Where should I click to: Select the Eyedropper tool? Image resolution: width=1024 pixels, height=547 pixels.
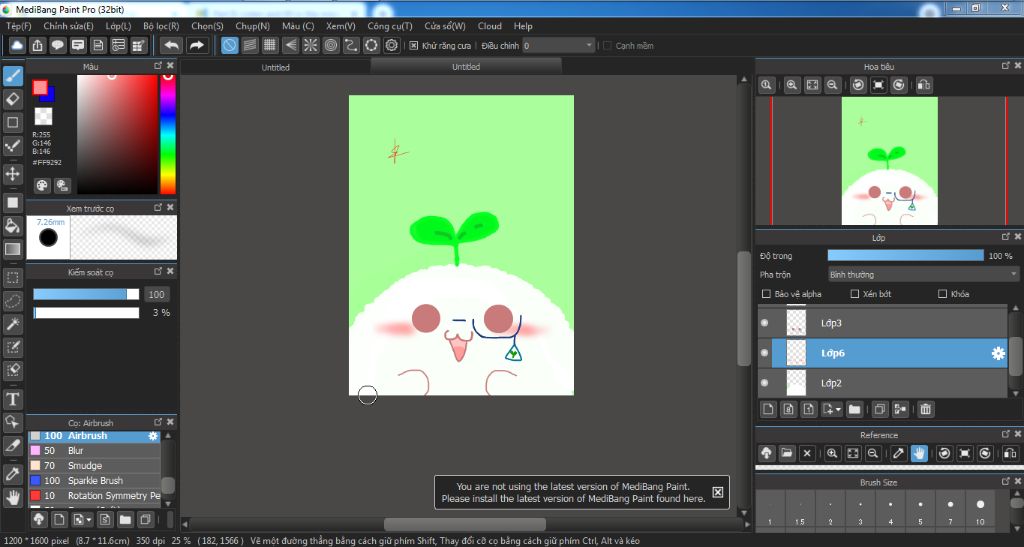(x=12, y=474)
